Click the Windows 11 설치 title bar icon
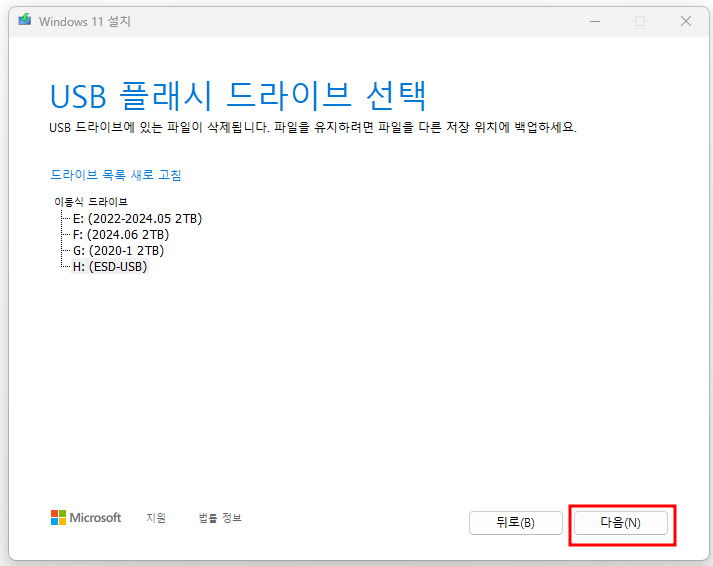Image resolution: width=713 pixels, height=566 pixels. 25,20
